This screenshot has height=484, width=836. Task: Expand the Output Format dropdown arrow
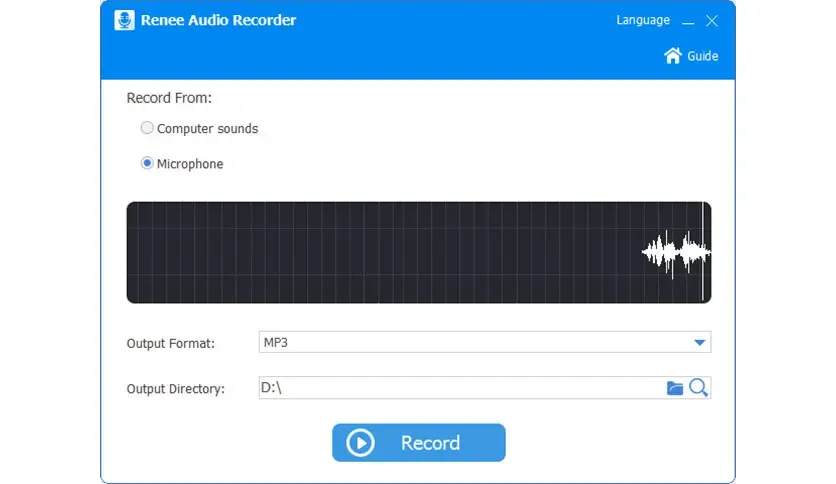pos(700,342)
